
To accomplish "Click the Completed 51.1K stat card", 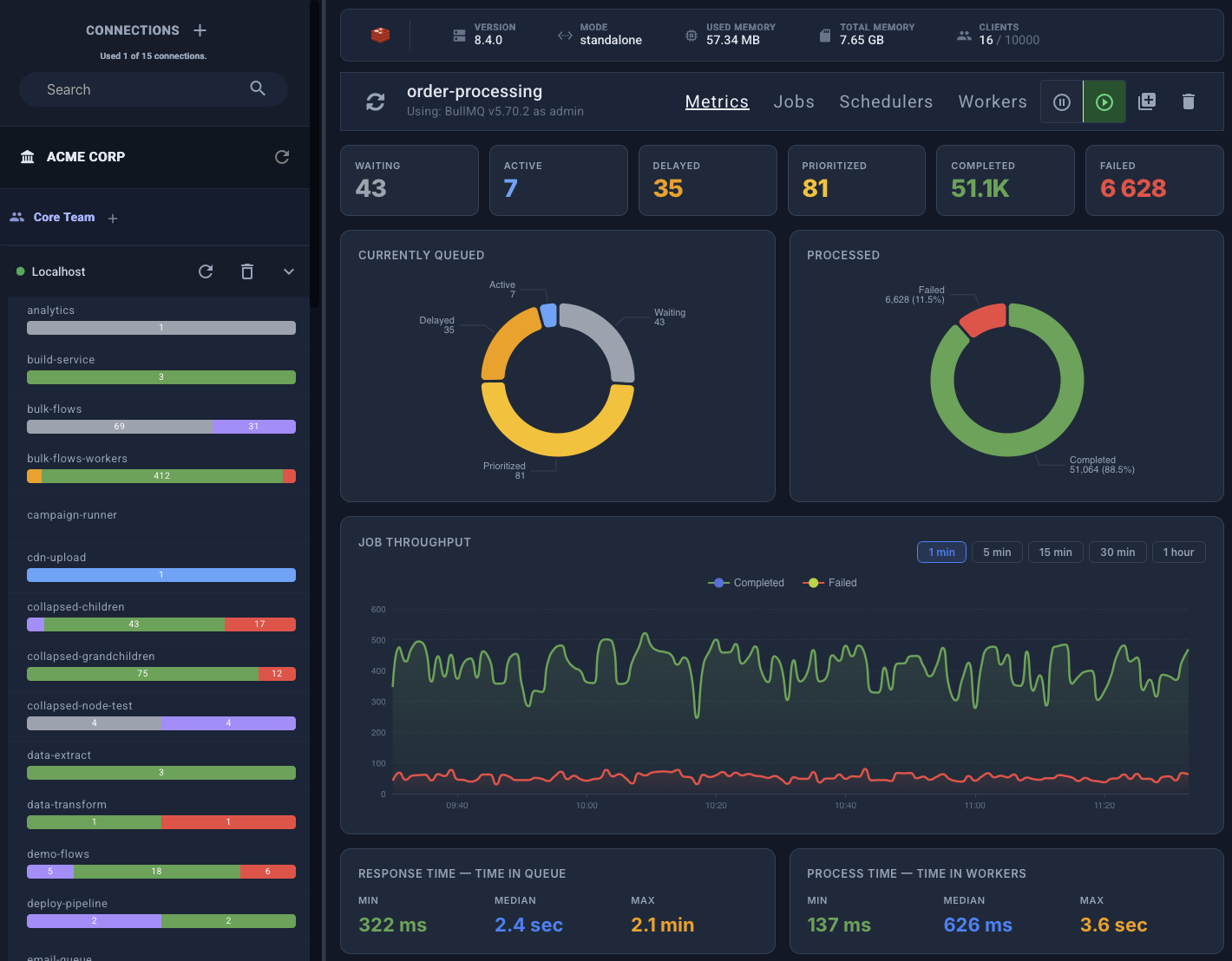I will click(x=1005, y=180).
